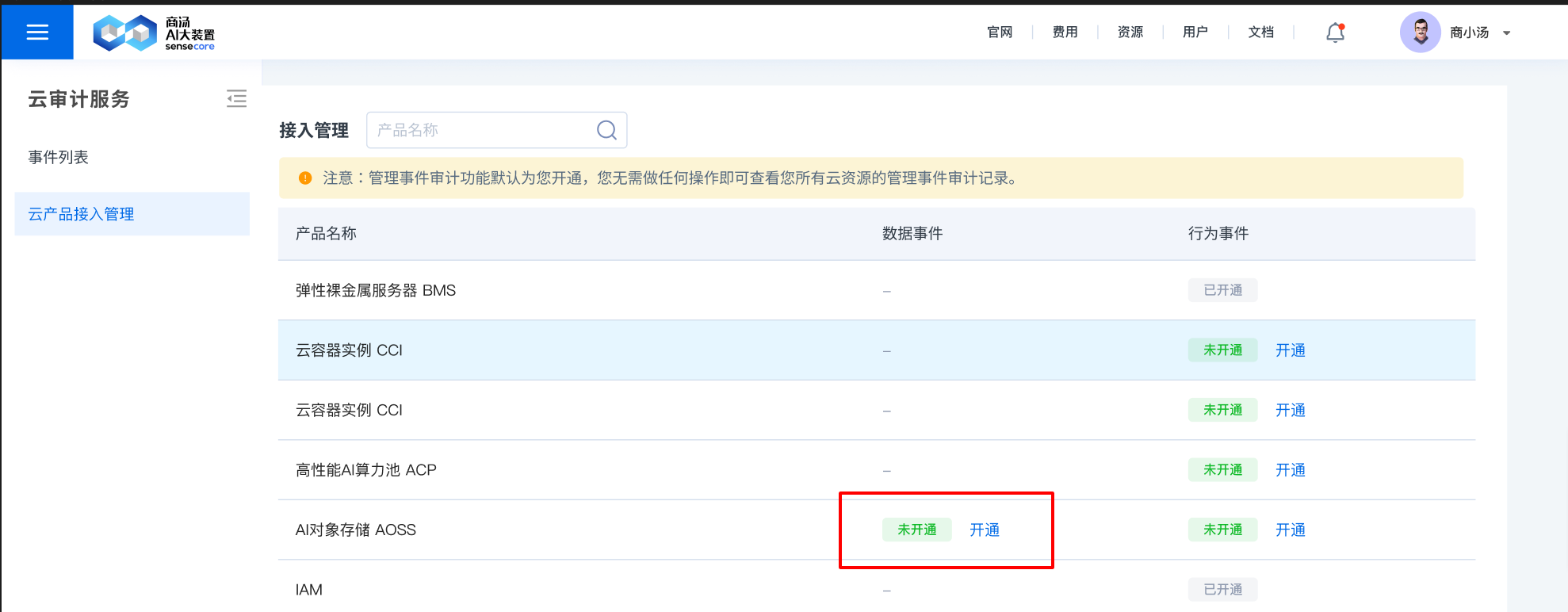Click the 行为事件 column header

(1218, 233)
